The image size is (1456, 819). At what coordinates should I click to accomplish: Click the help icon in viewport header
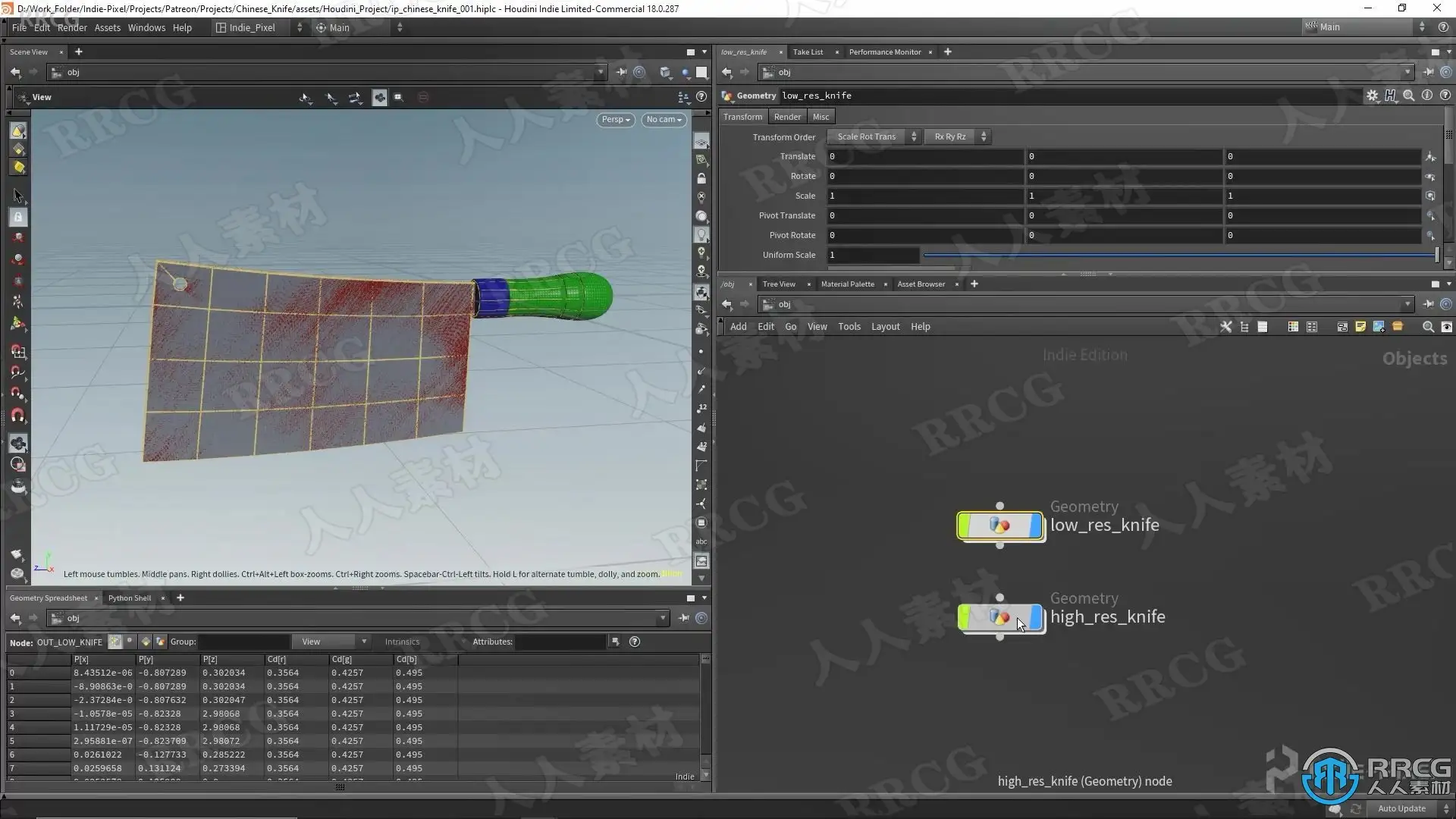[701, 97]
